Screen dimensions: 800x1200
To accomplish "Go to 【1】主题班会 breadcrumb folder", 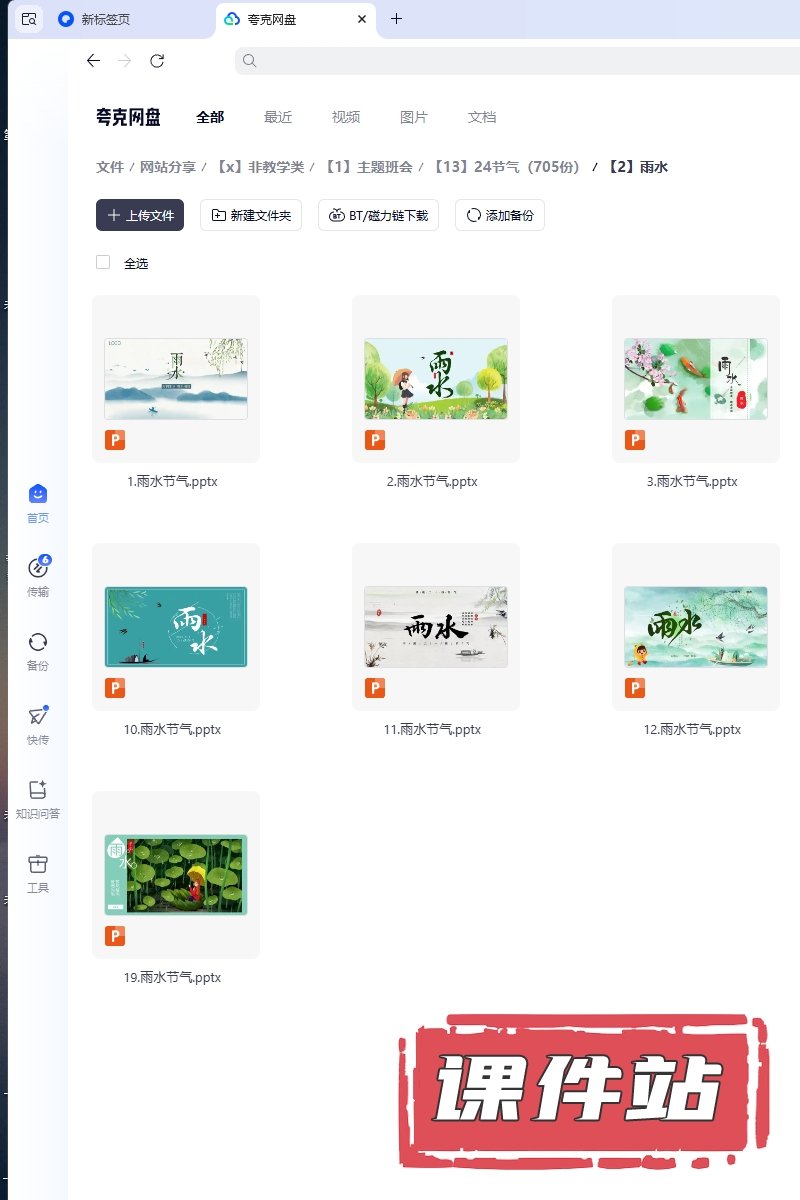I will (x=368, y=167).
